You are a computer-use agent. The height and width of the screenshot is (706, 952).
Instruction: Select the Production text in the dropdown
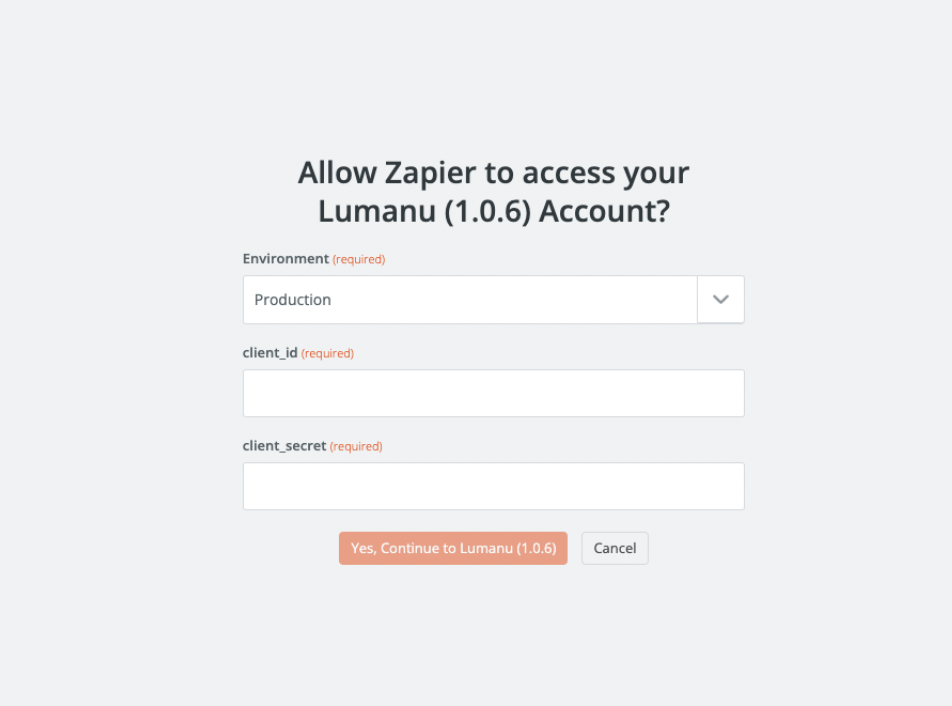pos(293,300)
